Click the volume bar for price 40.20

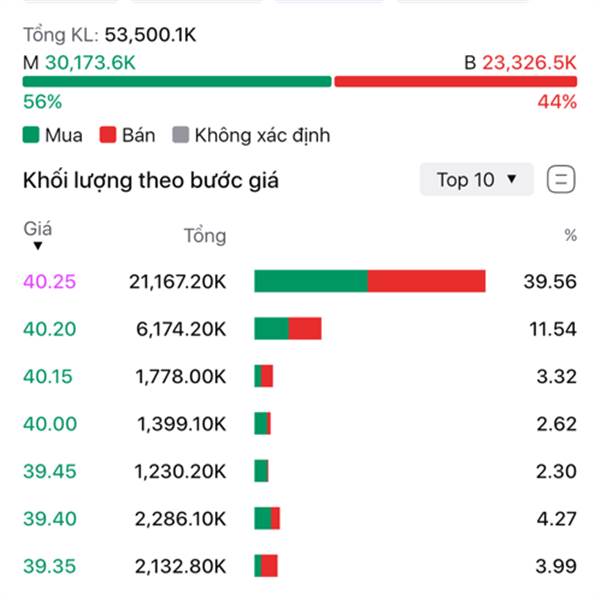288,329
